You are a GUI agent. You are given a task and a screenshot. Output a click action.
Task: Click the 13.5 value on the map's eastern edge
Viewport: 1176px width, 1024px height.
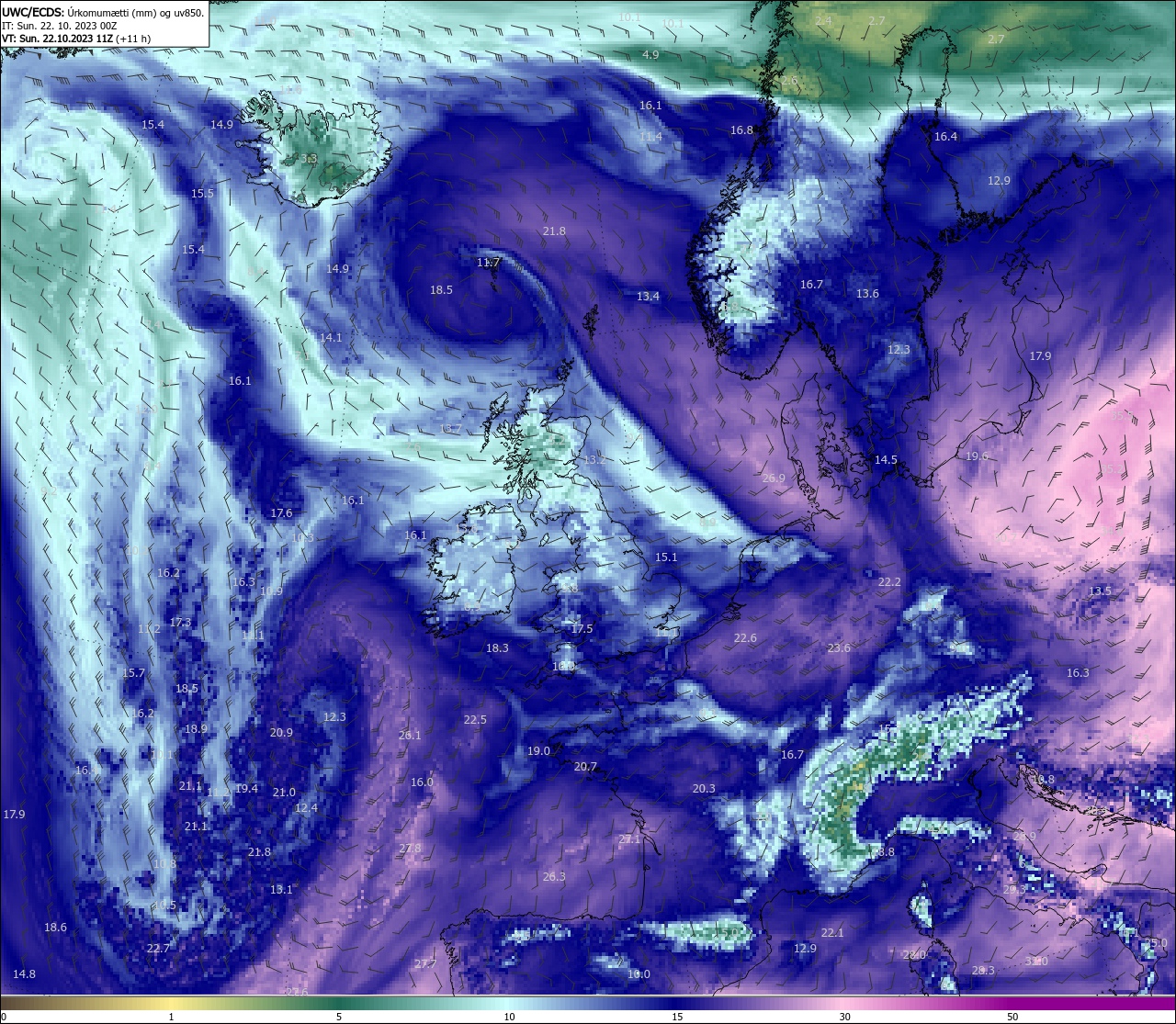click(x=1100, y=591)
